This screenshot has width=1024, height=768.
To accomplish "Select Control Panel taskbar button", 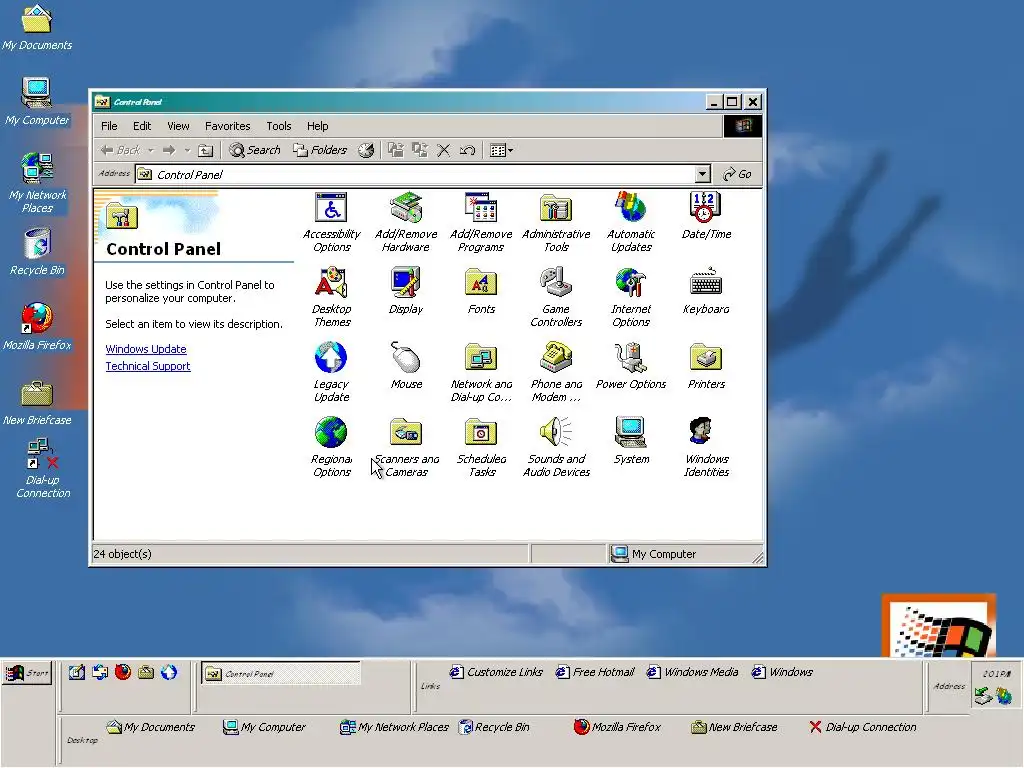I will click(x=281, y=673).
